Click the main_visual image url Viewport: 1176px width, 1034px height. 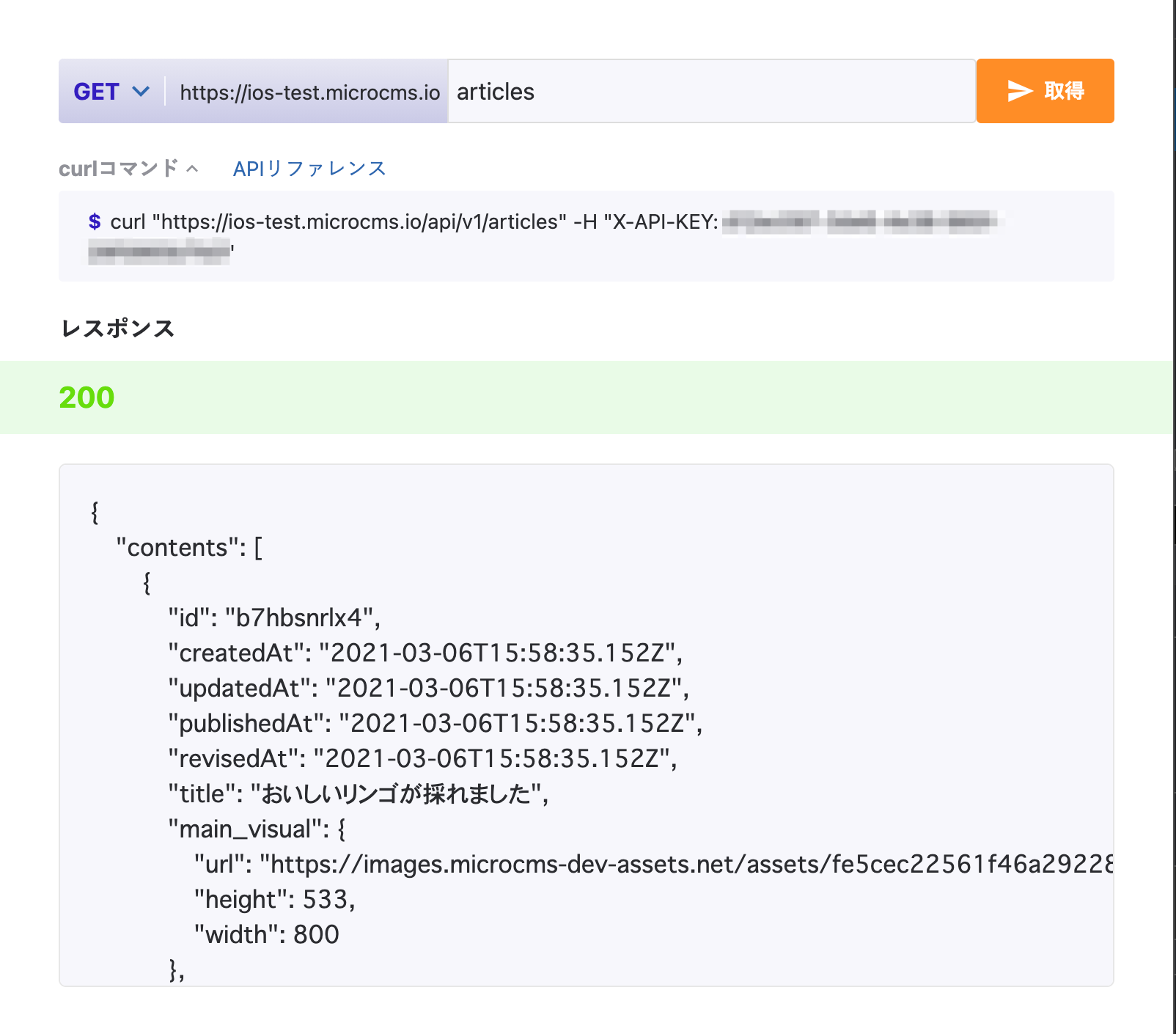coord(689,865)
